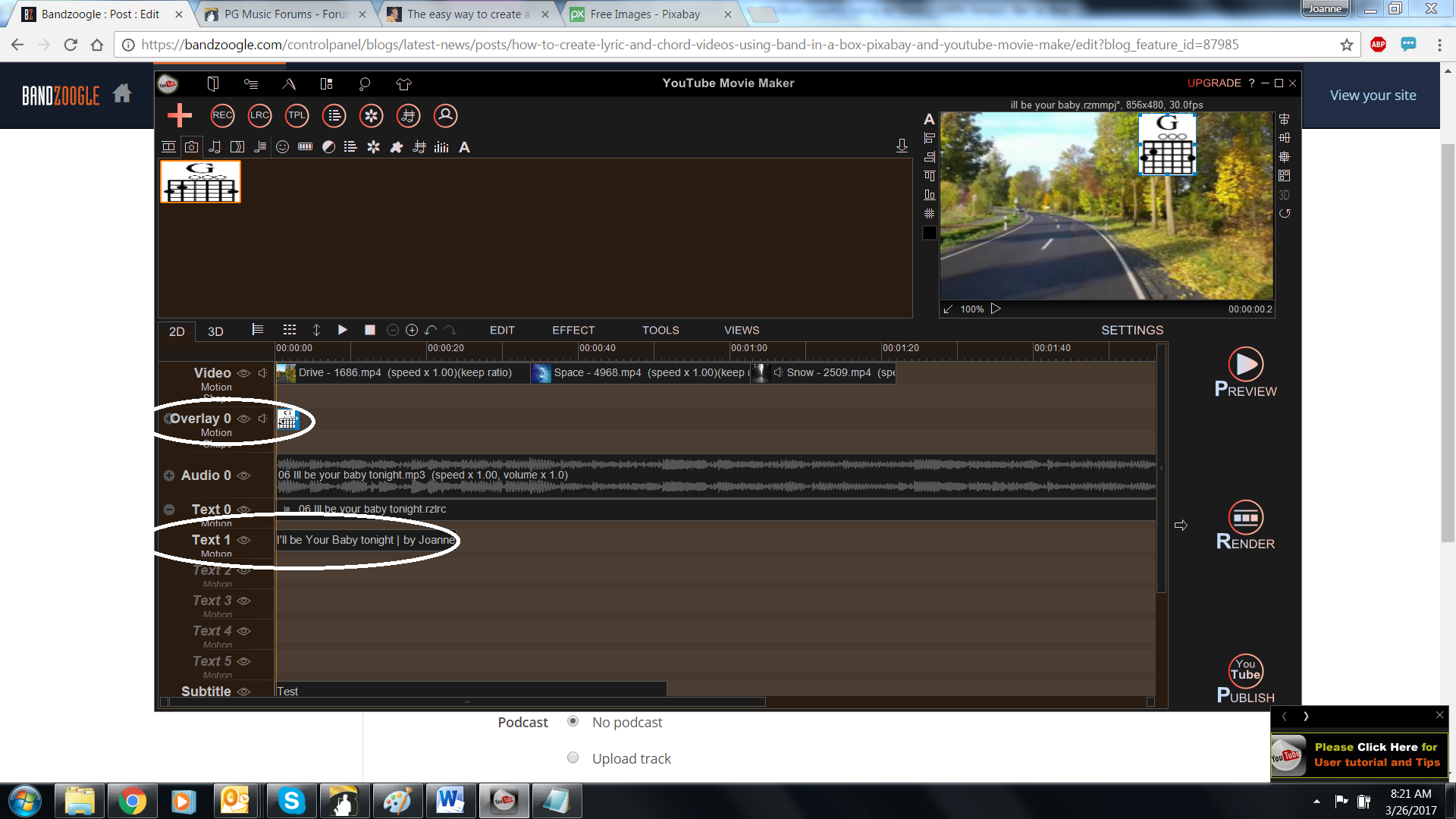Open the red circled flower effects icon
This screenshot has height=819, width=1456.
pos(371,116)
